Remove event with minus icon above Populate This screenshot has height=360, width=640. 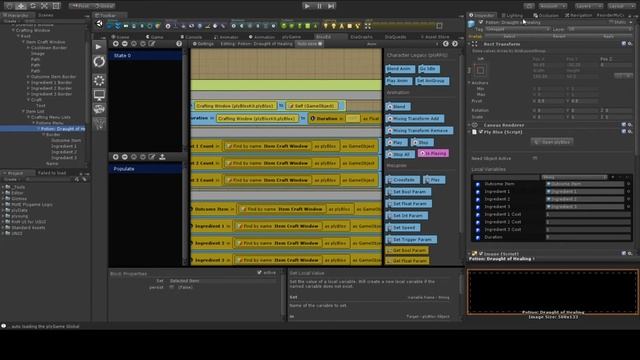click(x=124, y=157)
